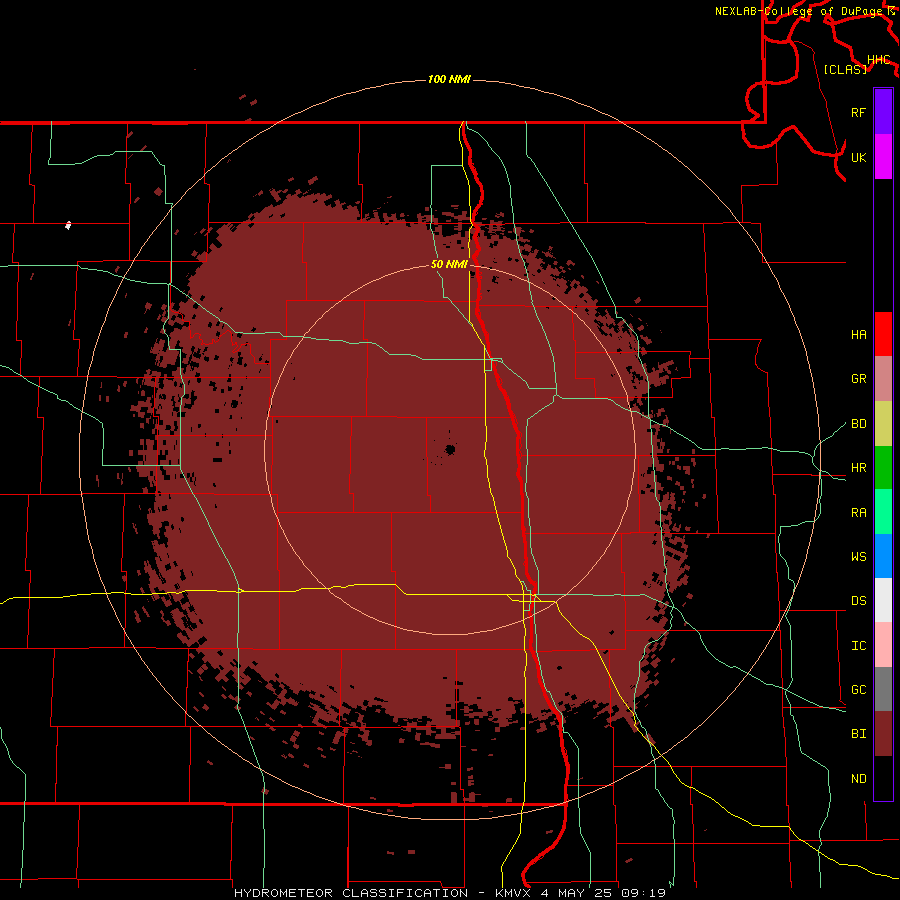Click the purple RF color swatch
This screenshot has height=900, width=900.
(x=883, y=112)
